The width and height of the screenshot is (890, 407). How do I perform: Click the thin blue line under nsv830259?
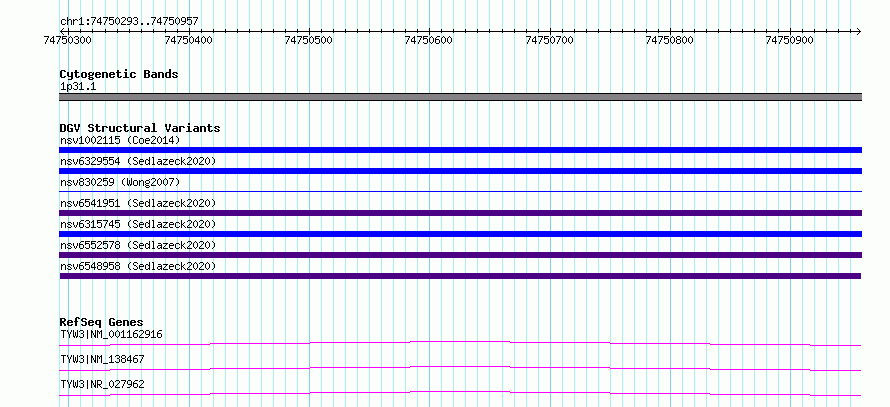coord(460,191)
